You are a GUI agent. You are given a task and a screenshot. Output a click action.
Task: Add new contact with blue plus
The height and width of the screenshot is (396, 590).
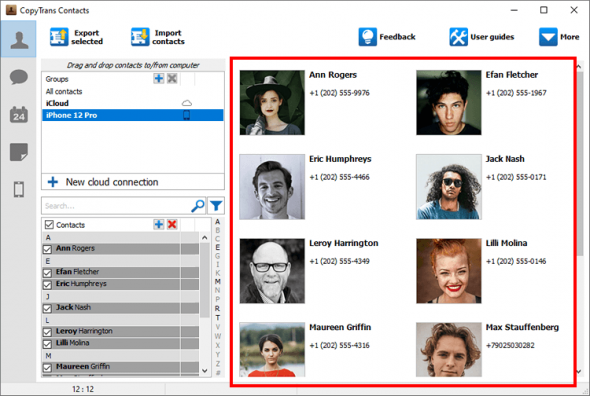(159, 224)
